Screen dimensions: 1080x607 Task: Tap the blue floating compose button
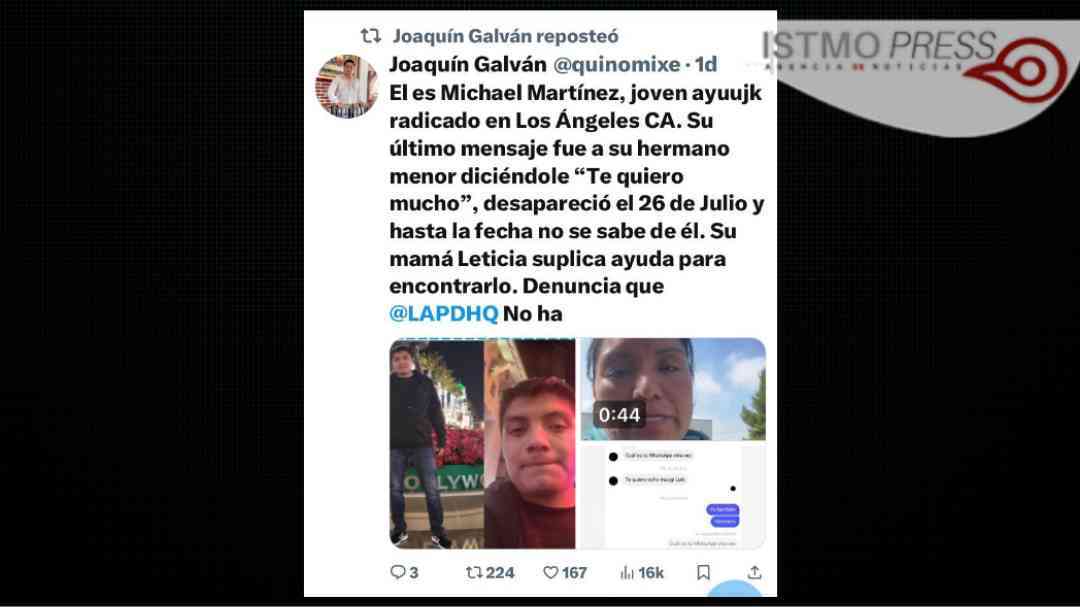[734, 591]
